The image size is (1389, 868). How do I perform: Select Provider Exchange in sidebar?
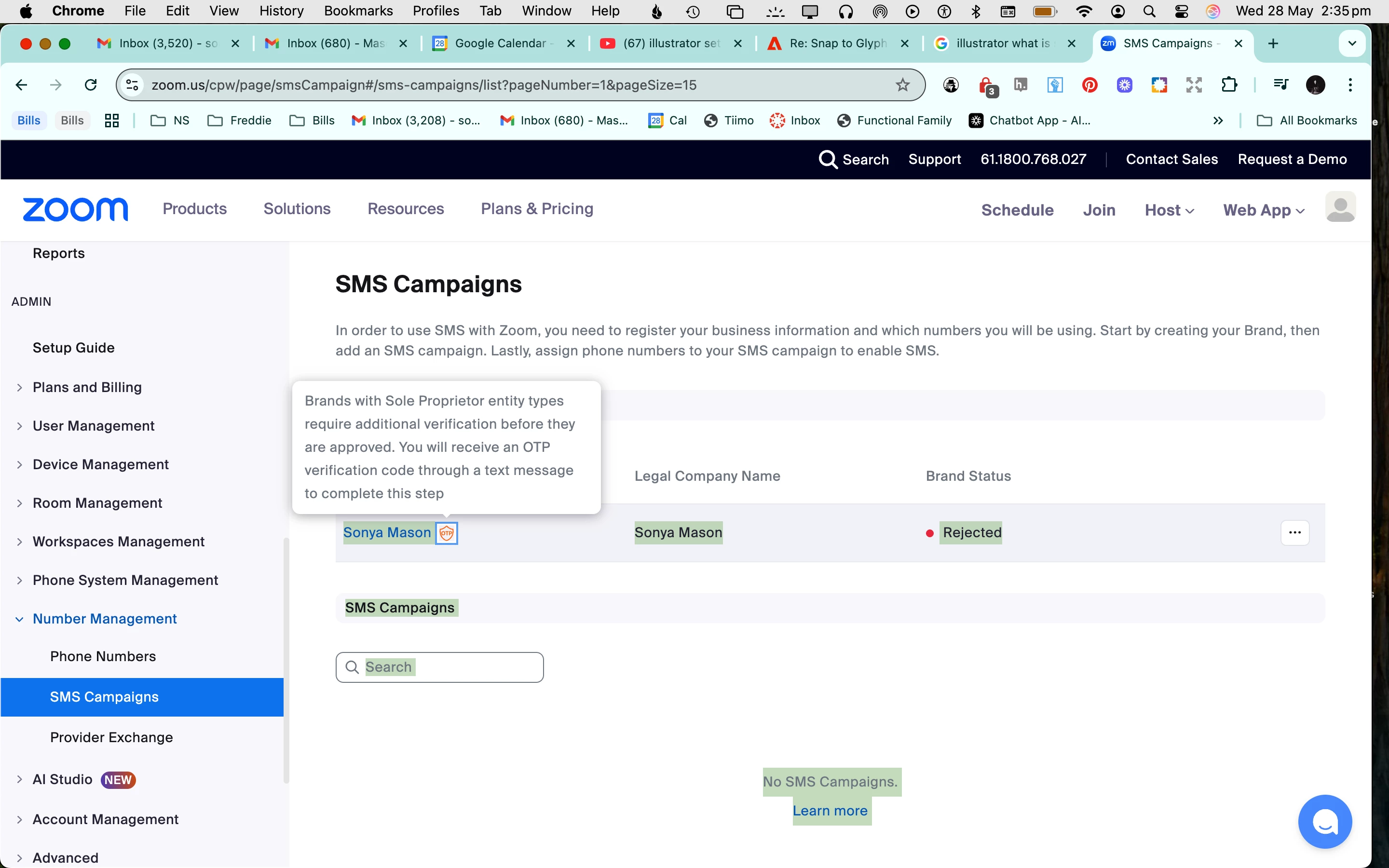(x=111, y=737)
